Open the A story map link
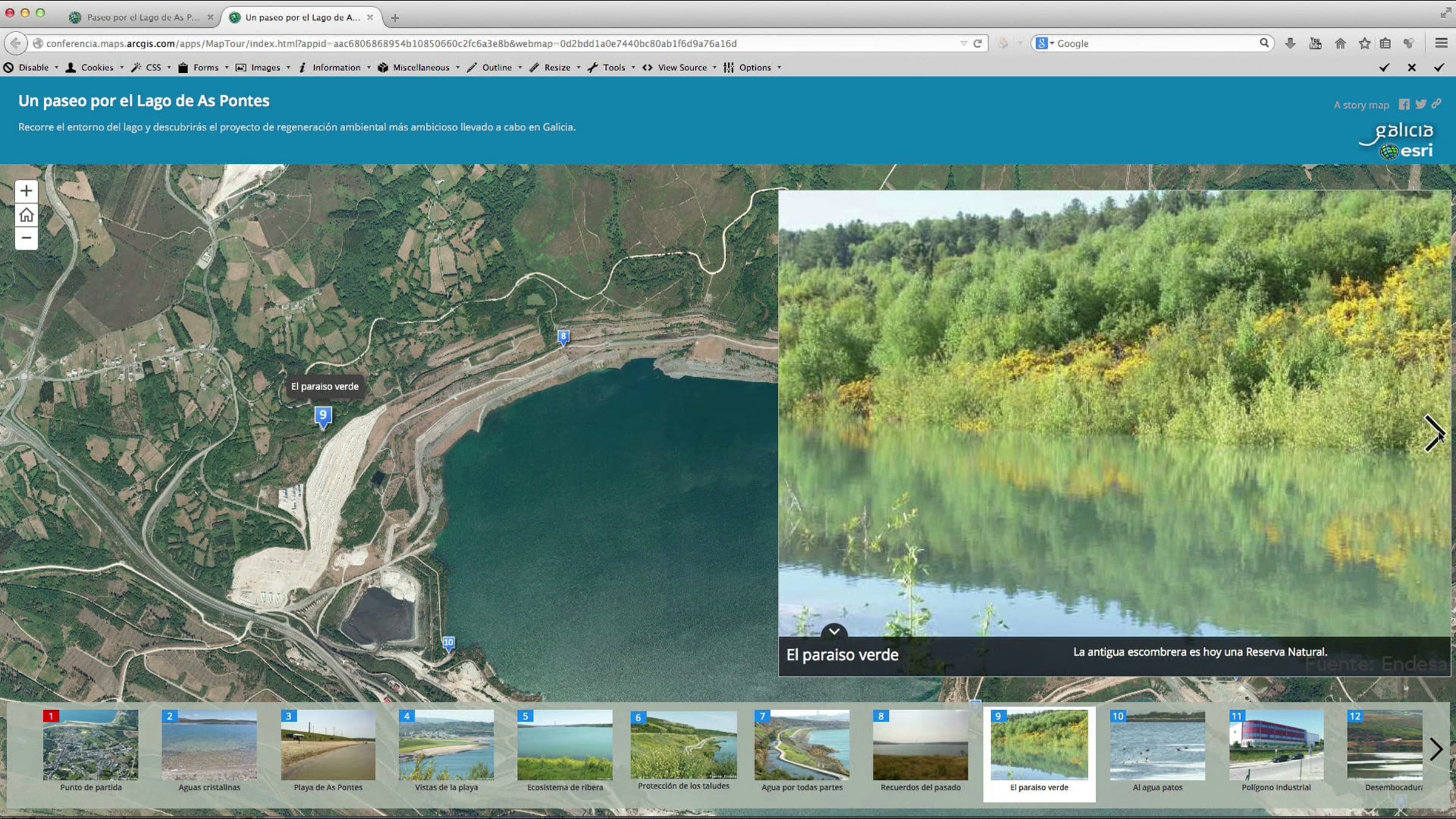The height and width of the screenshot is (819, 1456). 1361,105
